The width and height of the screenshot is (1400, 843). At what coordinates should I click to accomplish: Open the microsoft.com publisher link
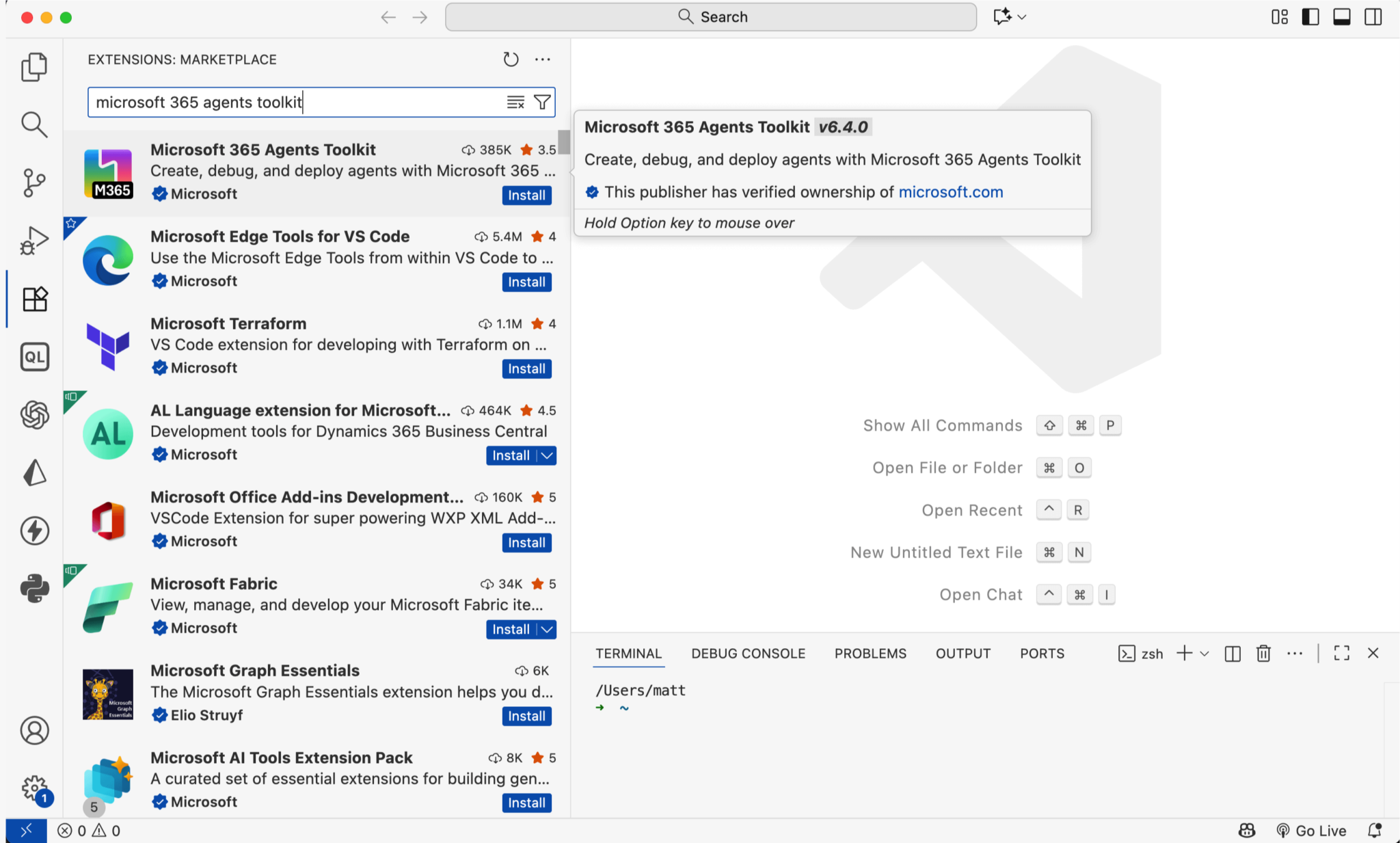point(950,192)
